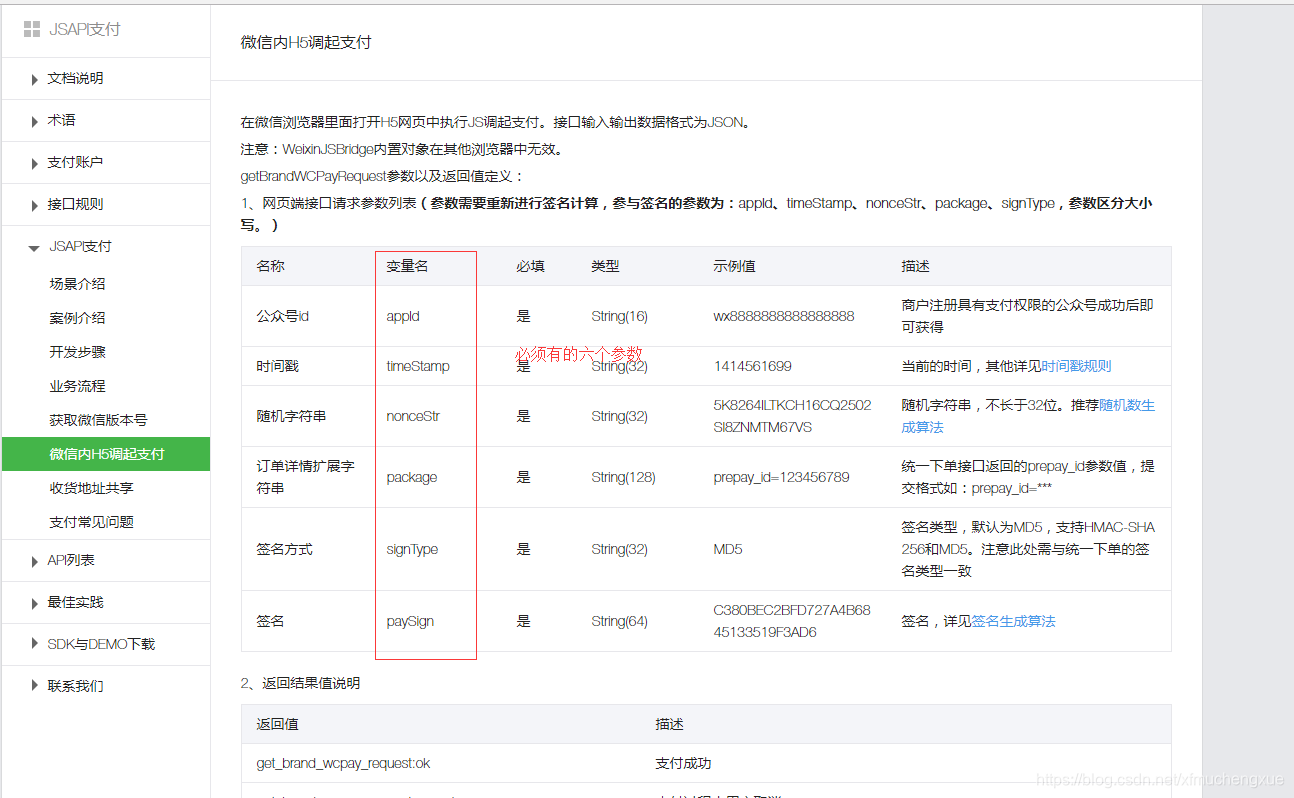The width and height of the screenshot is (1294, 798).
Task: Click the nonceStr variable cell
Action: (413, 416)
